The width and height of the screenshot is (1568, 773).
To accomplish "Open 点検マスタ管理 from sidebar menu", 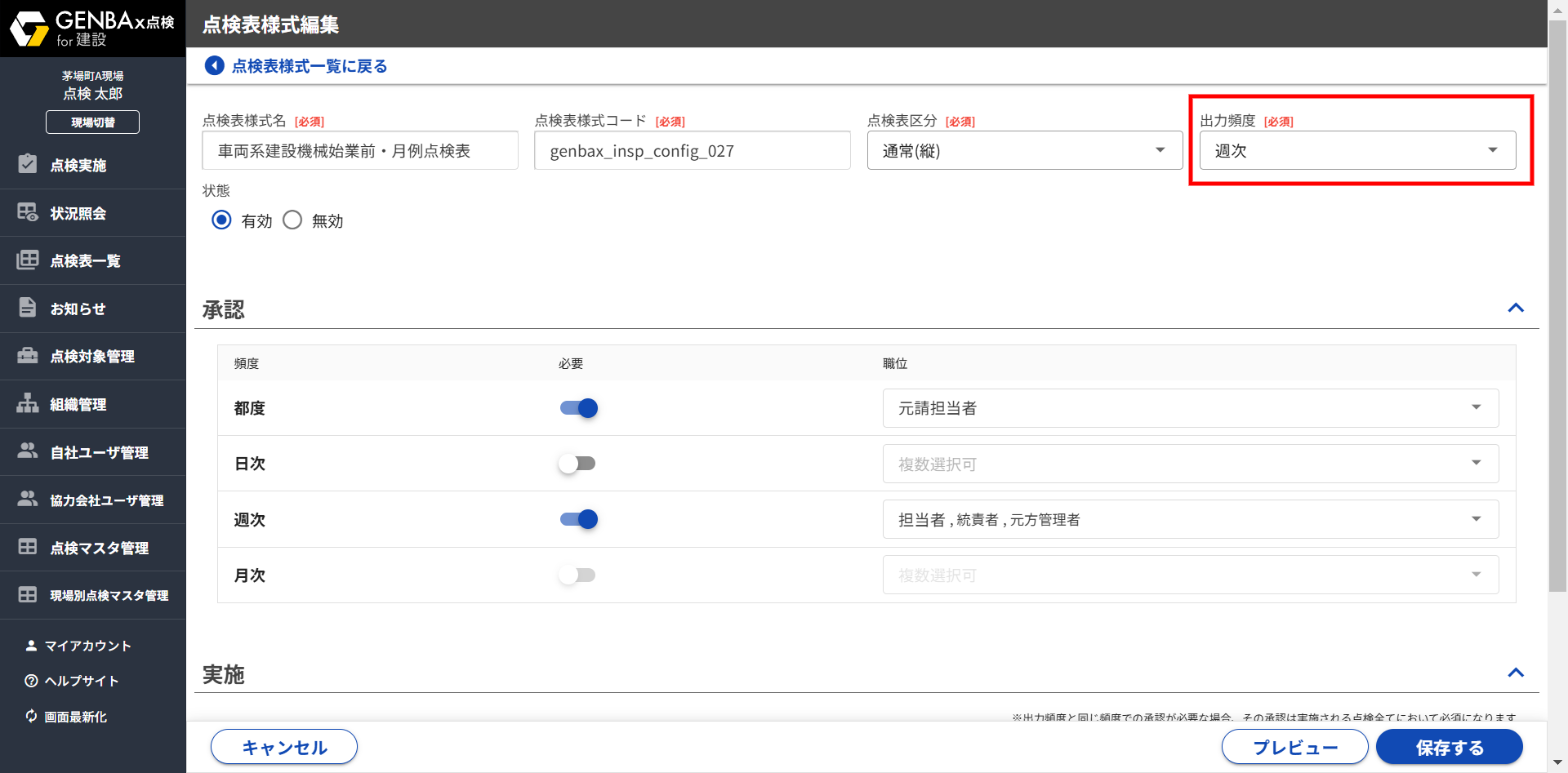I will [99, 548].
